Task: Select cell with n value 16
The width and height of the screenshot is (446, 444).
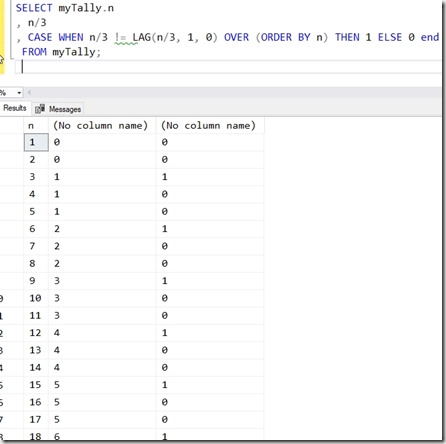Action: pos(36,402)
